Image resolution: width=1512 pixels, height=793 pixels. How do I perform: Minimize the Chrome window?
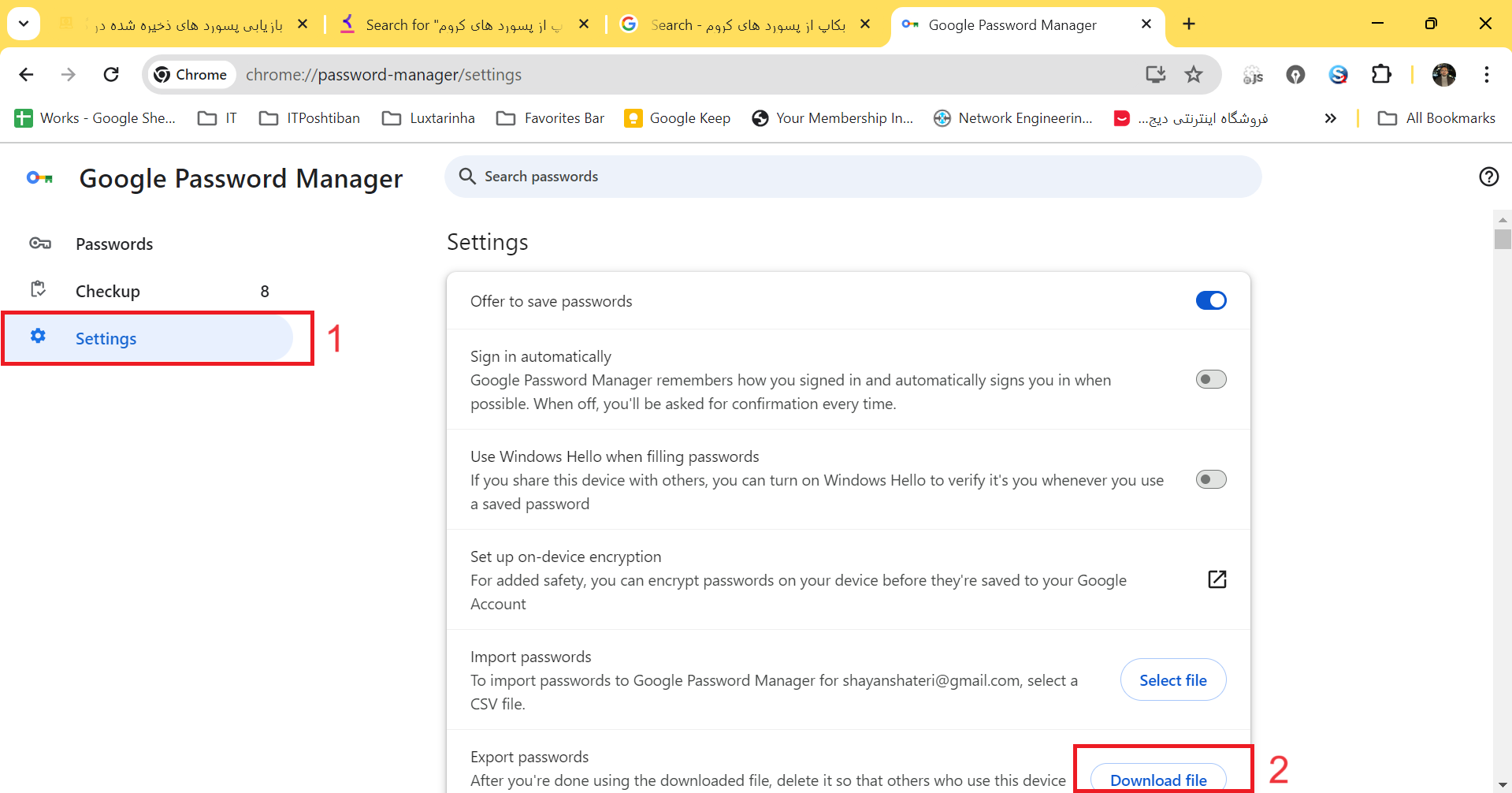tap(1377, 24)
